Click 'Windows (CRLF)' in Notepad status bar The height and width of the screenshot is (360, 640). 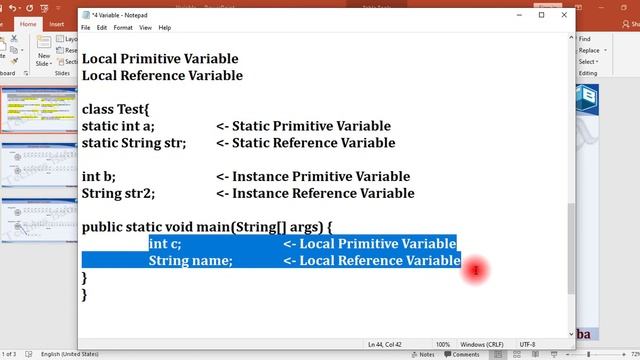[x=482, y=344]
